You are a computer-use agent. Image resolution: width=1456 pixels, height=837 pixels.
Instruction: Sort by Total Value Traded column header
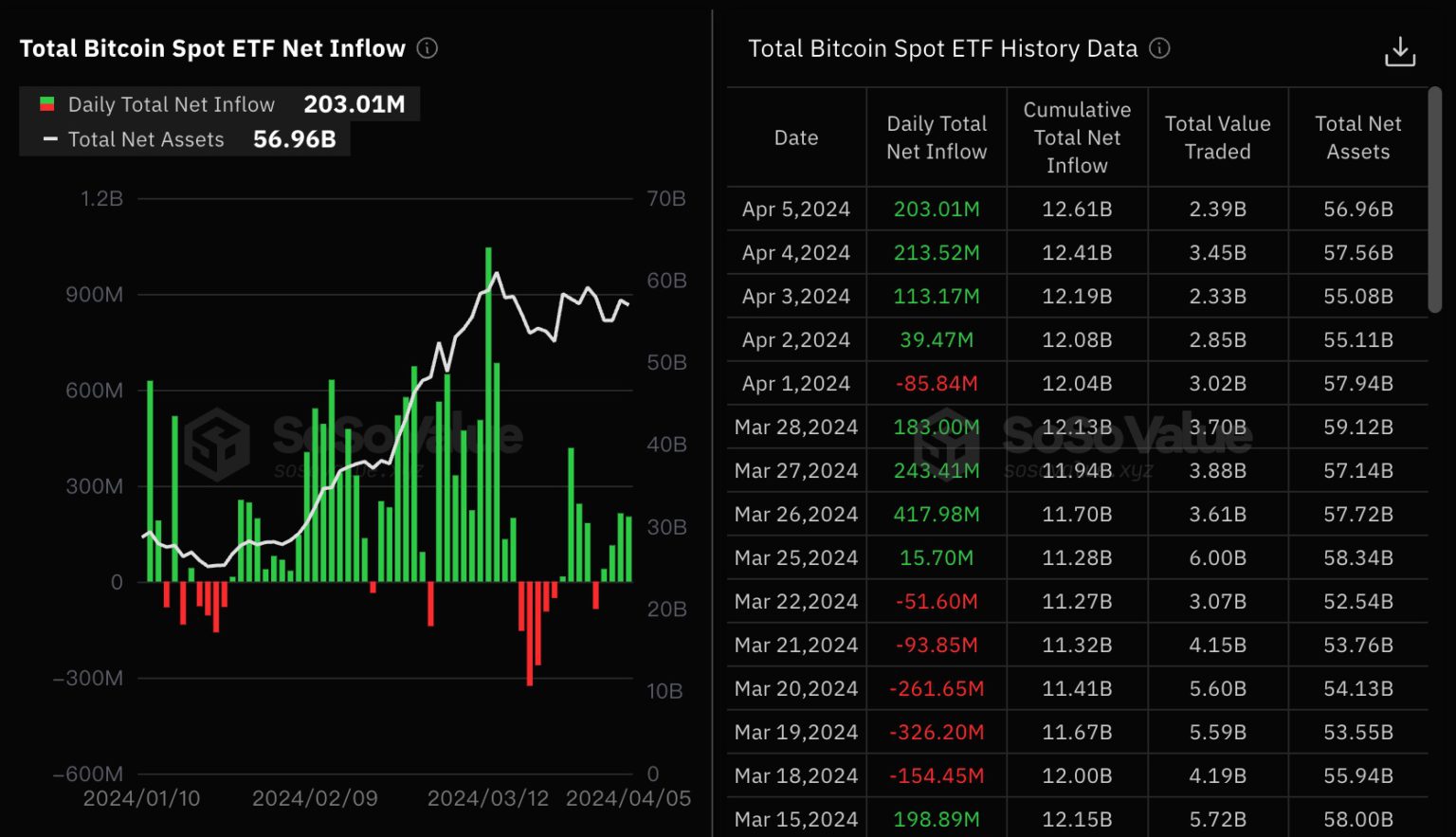(x=1217, y=137)
